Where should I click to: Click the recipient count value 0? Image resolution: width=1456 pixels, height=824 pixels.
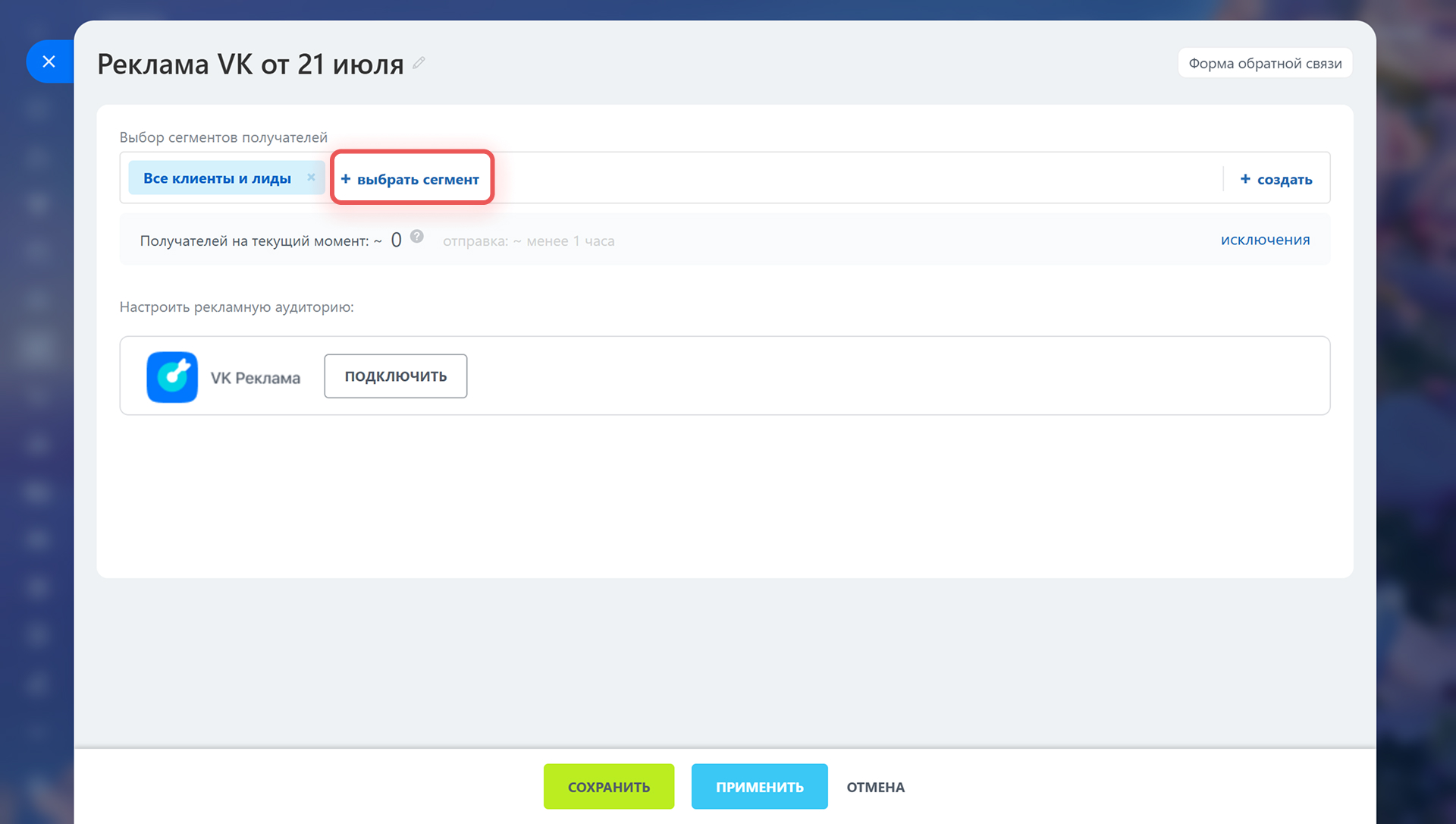pos(396,241)
